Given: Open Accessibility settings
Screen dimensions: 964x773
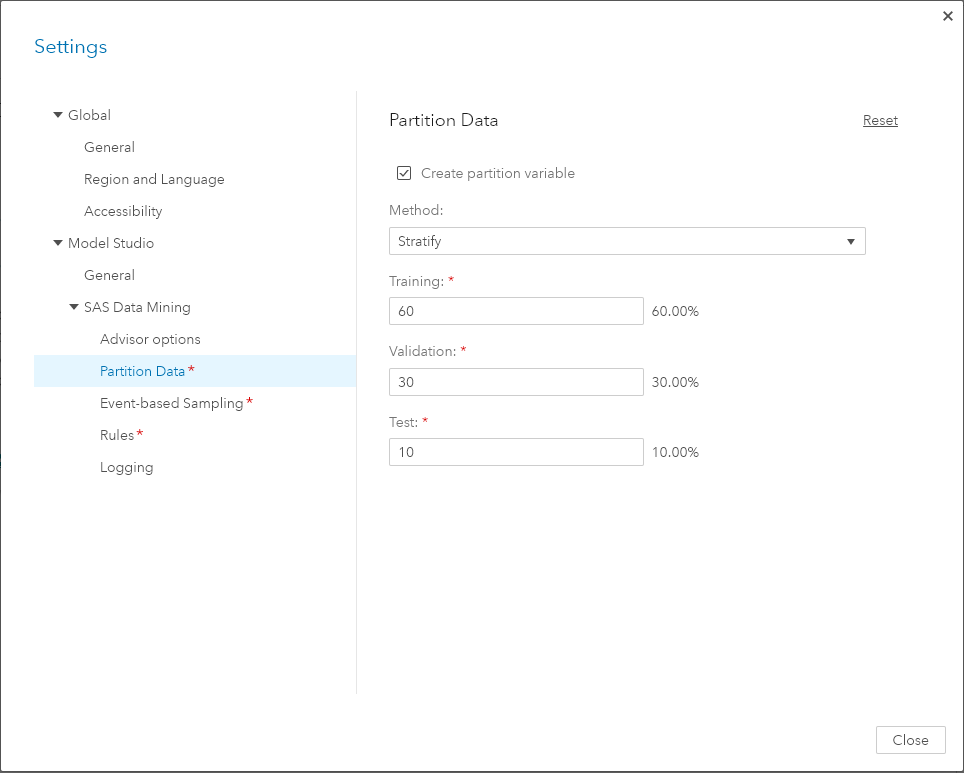Looking at the screenshot, I should tap(123, 211).
